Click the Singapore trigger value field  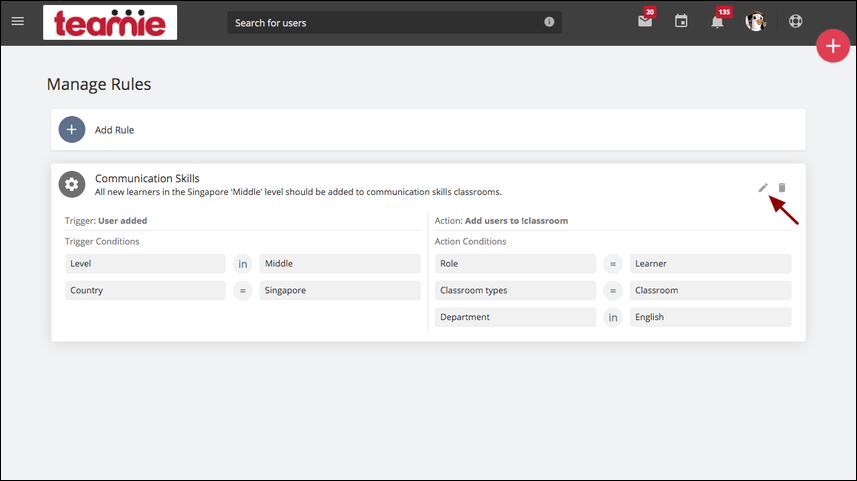coord(340,290)
